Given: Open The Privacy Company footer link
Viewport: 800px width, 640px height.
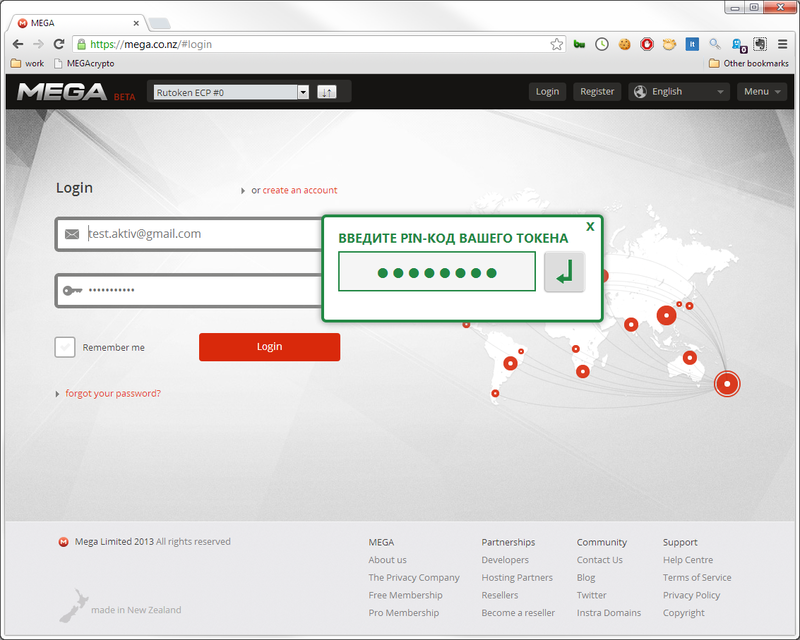Looking at the screenshot, I should click(414, 578).
